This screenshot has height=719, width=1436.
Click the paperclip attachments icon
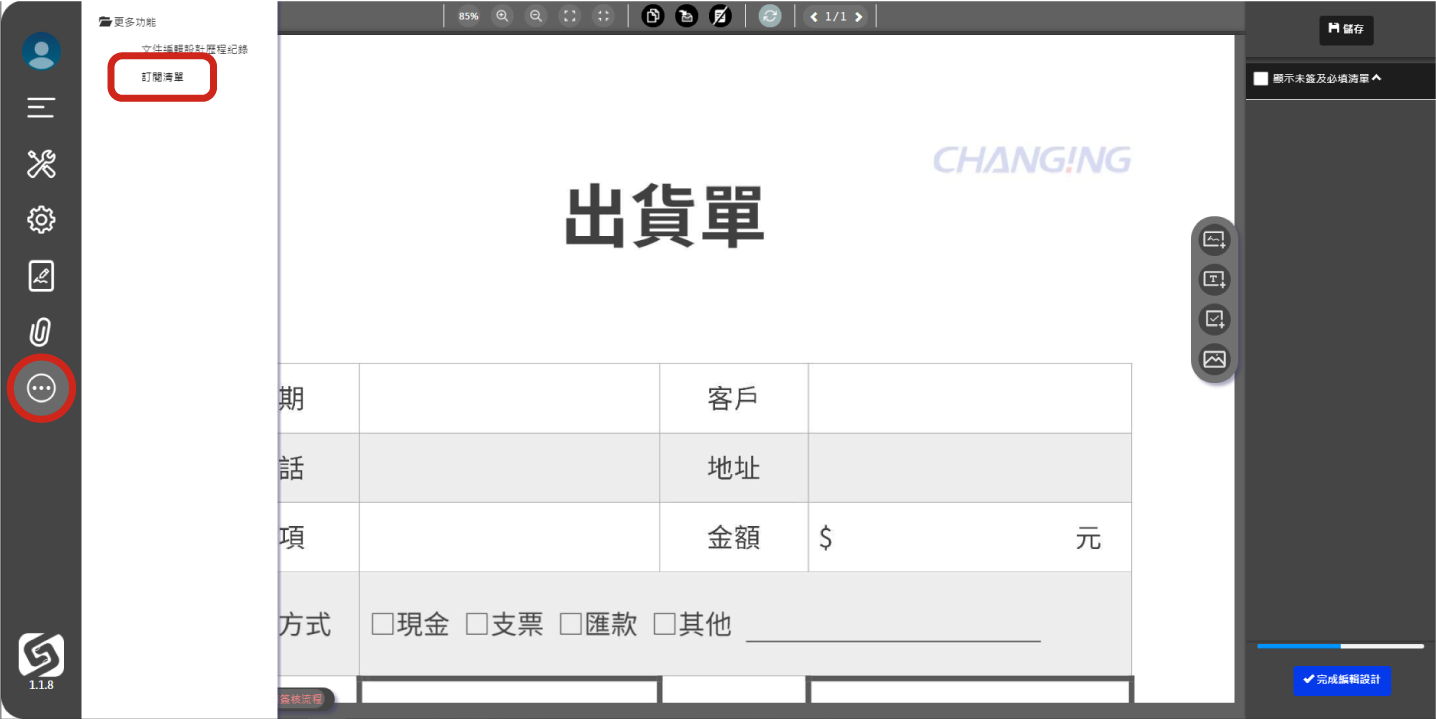(x=41, y=332)
